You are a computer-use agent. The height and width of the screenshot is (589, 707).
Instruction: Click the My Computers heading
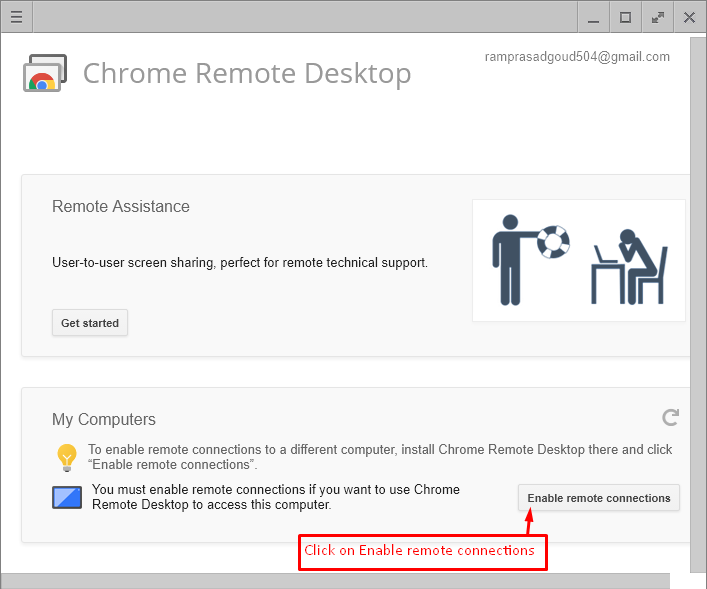104,419
